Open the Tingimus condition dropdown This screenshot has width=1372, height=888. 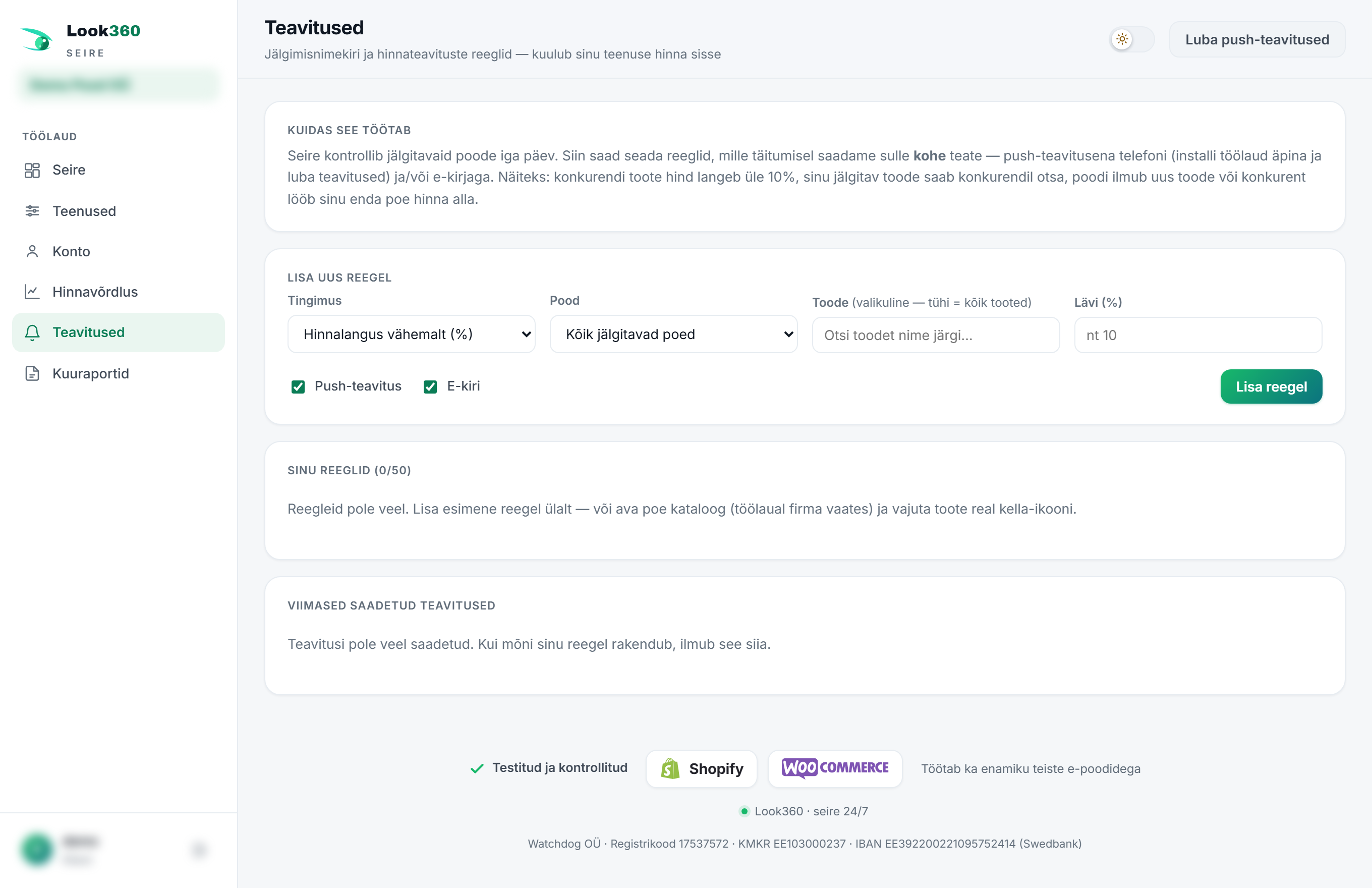(411, 334)
